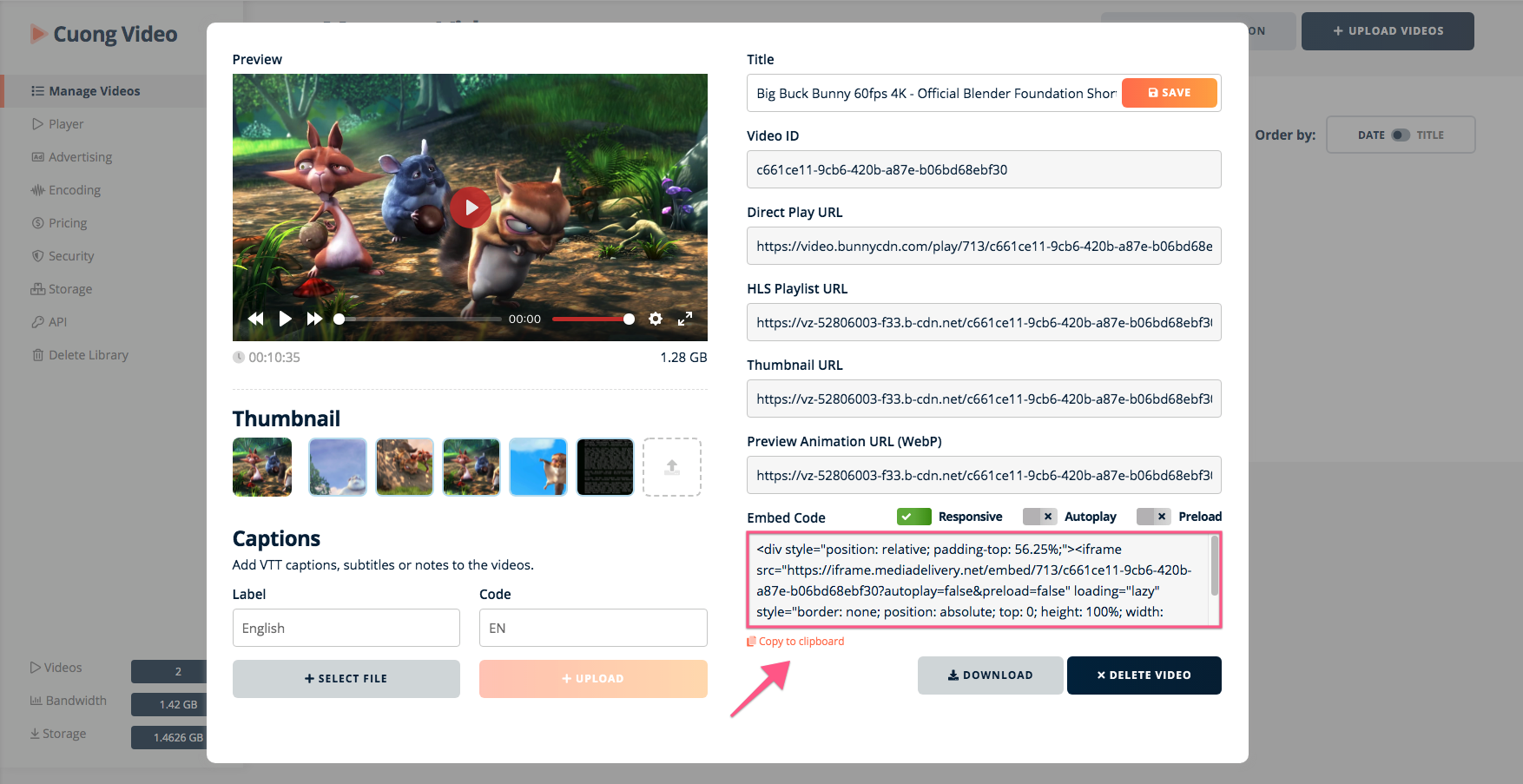This screenshot has width=1523, height=784.
Task: Open player settings gear icon
Action: point(656,319)
